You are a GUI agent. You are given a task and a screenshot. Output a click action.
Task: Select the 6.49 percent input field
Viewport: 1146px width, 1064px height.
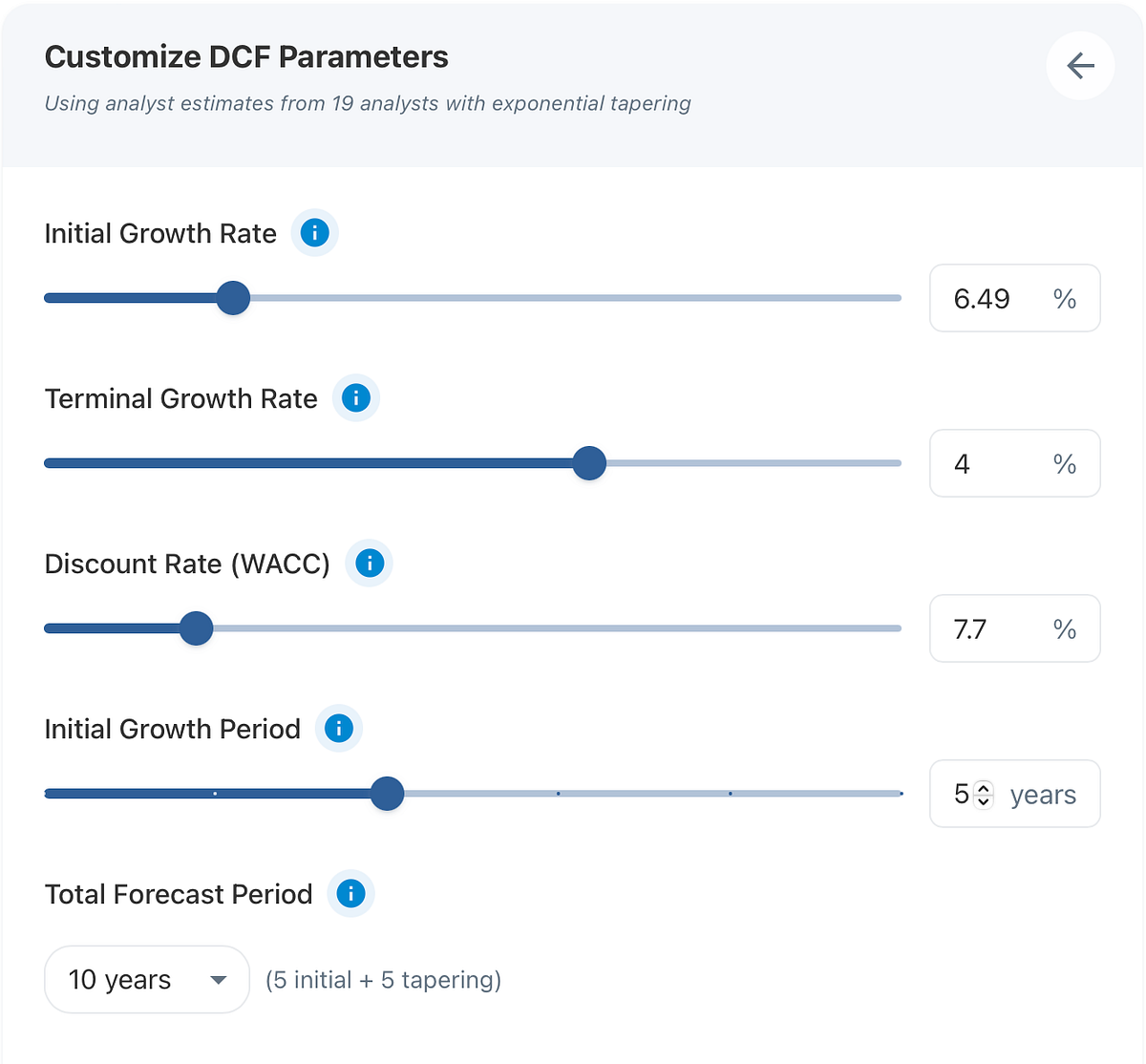click(x=984, y=298)
